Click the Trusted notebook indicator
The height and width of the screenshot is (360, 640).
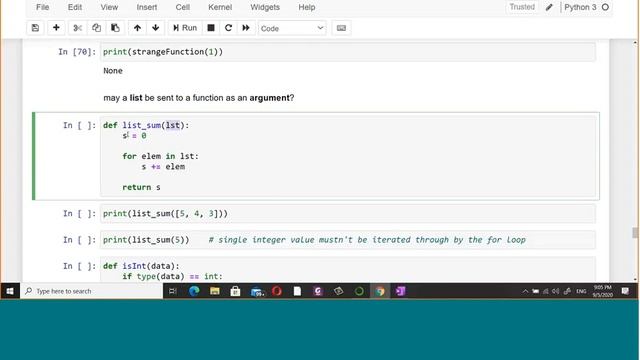tap(522, 7)
